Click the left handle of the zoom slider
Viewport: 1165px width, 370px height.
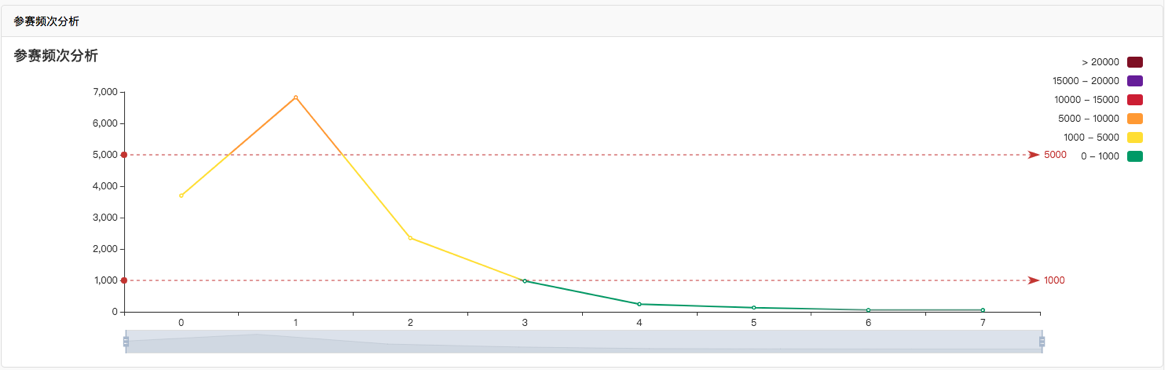(126, 341)
